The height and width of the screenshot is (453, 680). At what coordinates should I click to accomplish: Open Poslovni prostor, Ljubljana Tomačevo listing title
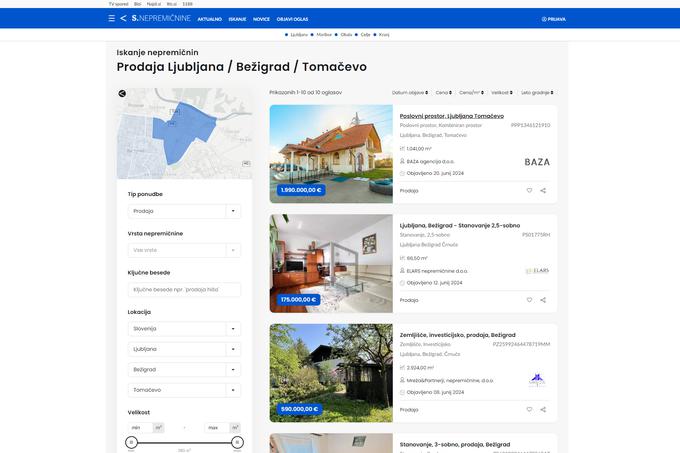coord(451,116)
